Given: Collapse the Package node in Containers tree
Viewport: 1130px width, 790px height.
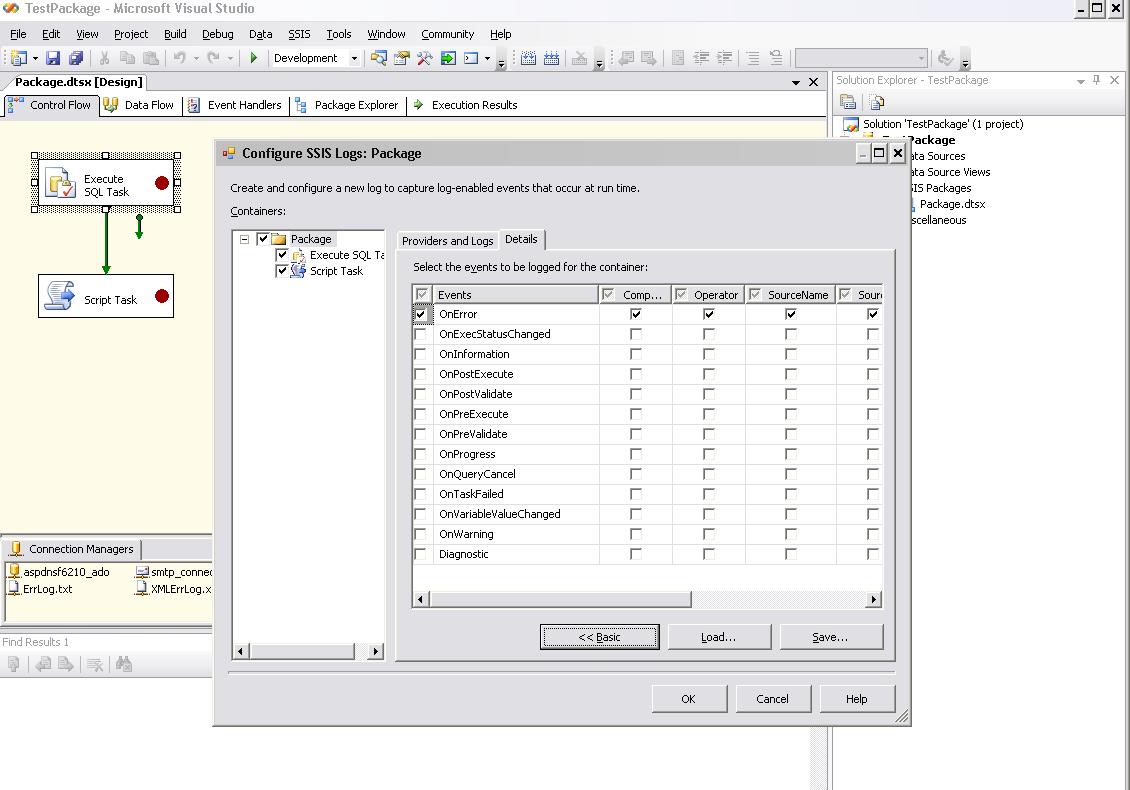Looking at the screenshot, I should click(244, 239).
